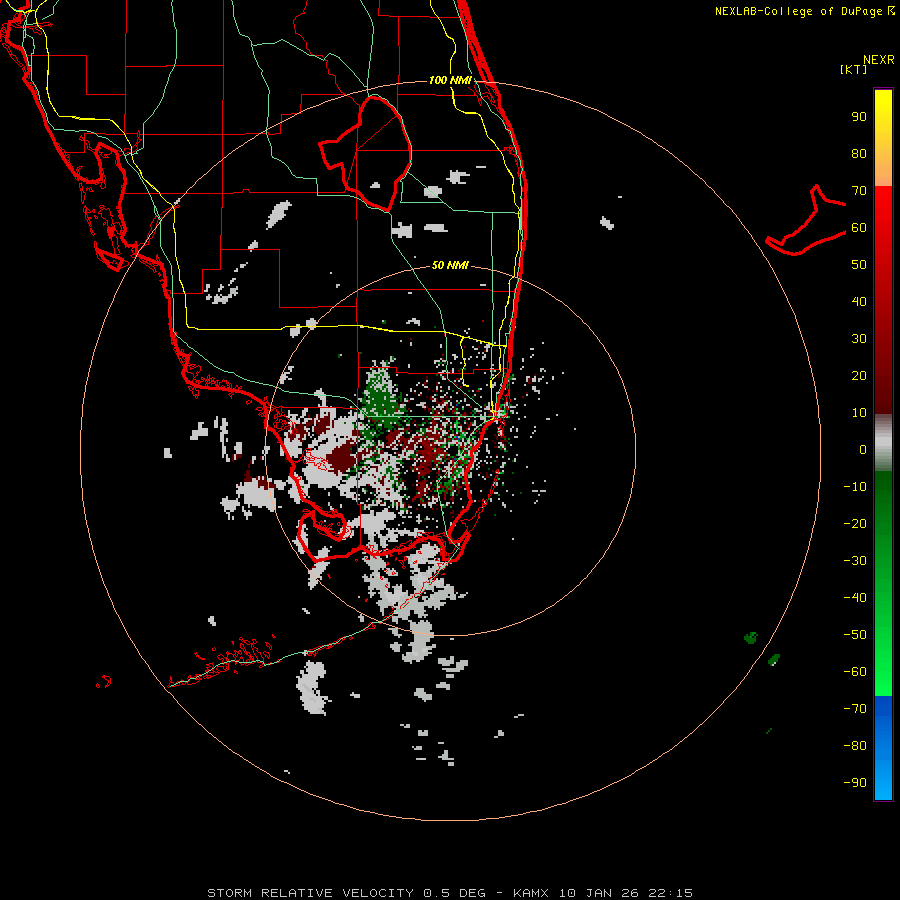Select the 90 value on velocity scale
This screenshot has height=900, width=900.
pyautogui.click(x=859, y=117)
